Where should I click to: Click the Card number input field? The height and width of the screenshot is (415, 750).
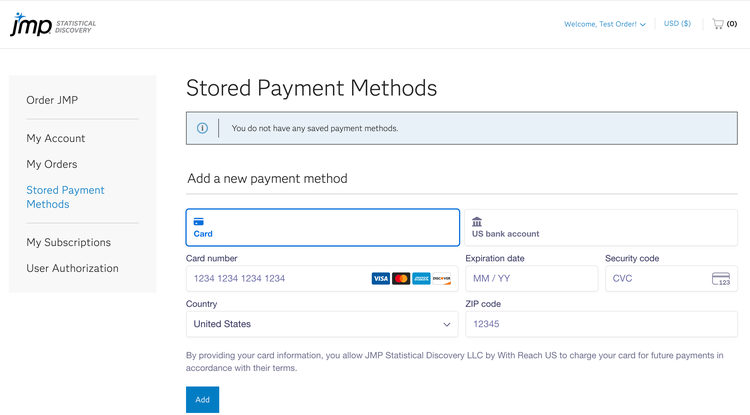322,279
